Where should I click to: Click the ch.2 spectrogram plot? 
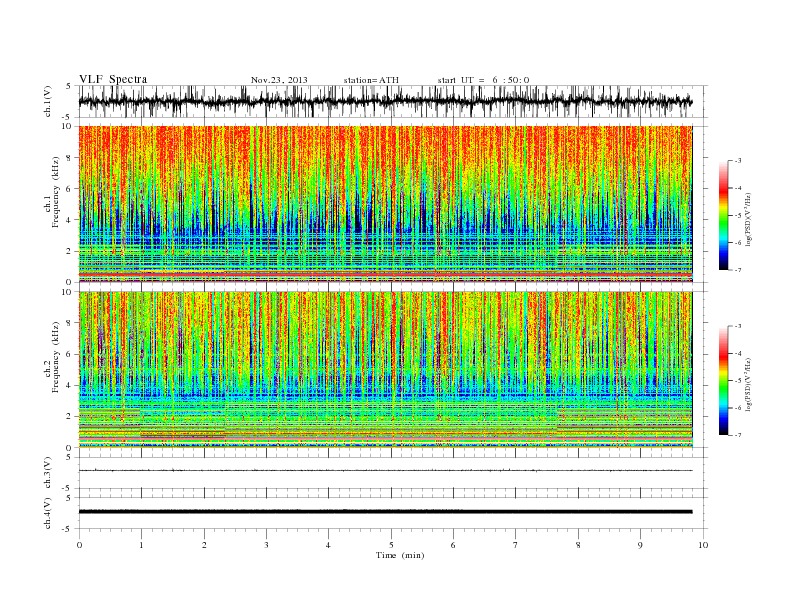point(385,369)
